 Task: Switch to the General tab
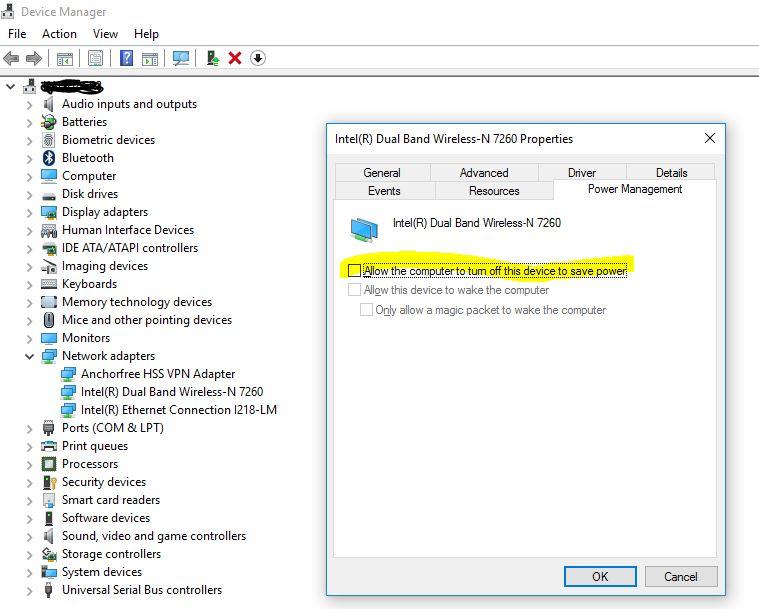382,173
